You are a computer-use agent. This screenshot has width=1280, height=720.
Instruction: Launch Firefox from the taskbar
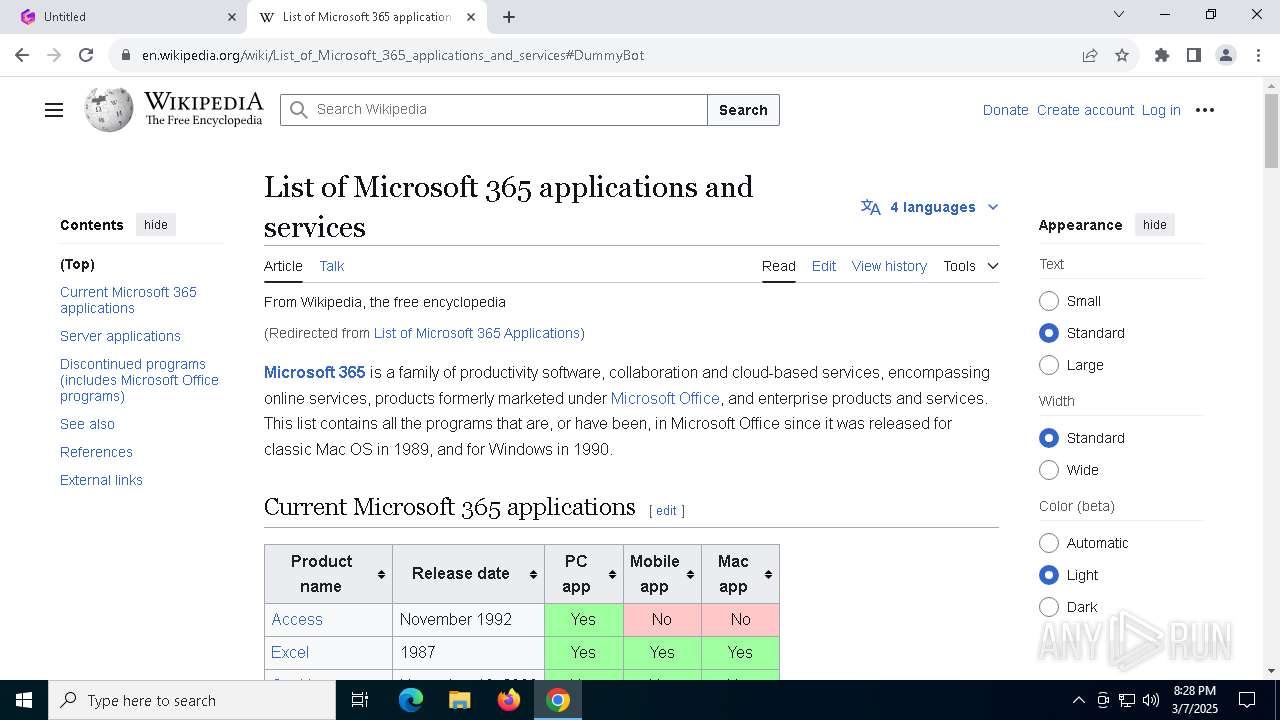pyautogui.click(x=509, y=700)
